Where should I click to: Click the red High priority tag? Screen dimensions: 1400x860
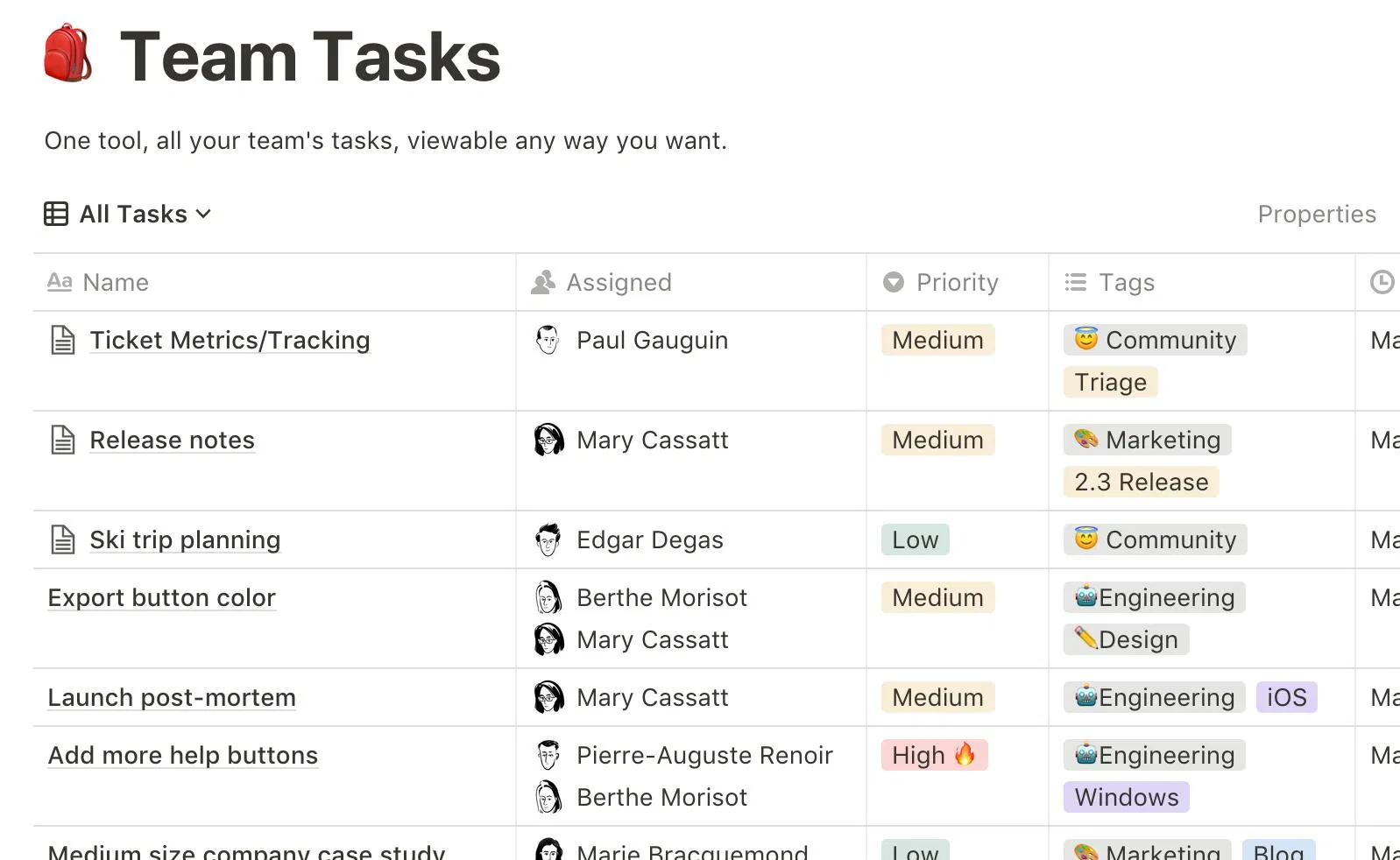(934, 755)
